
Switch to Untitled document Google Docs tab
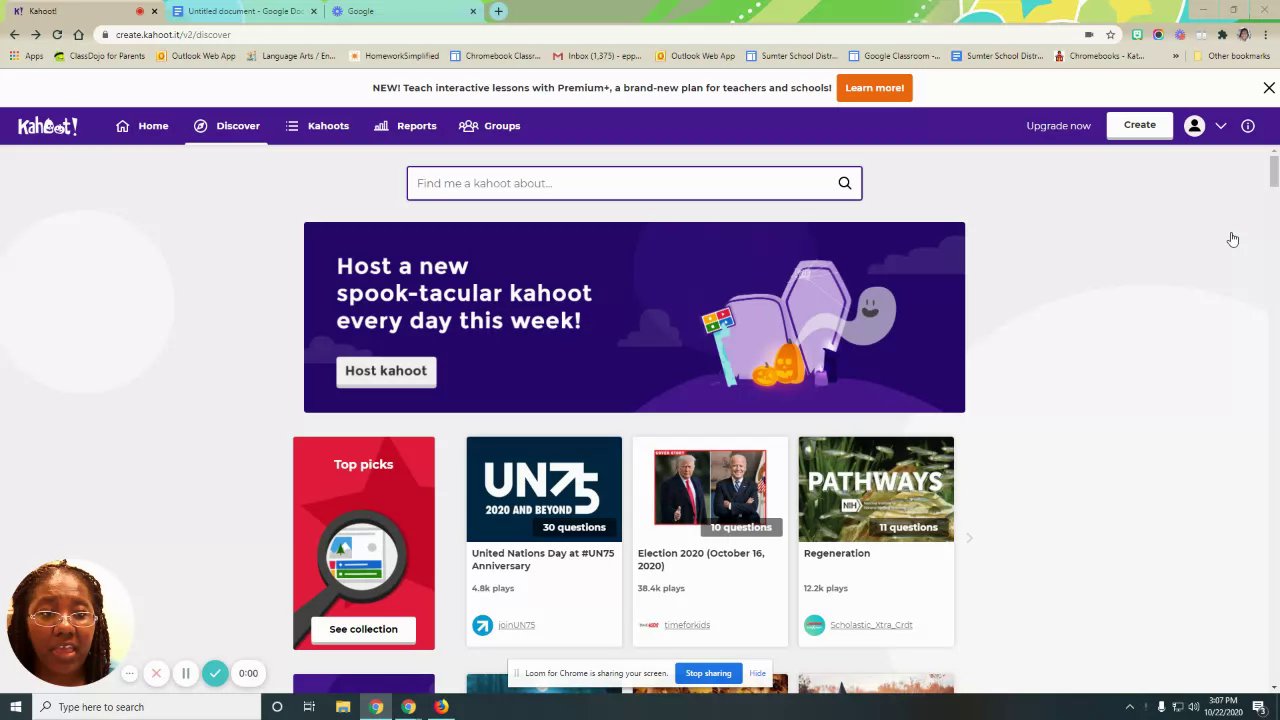coord(246,11)
